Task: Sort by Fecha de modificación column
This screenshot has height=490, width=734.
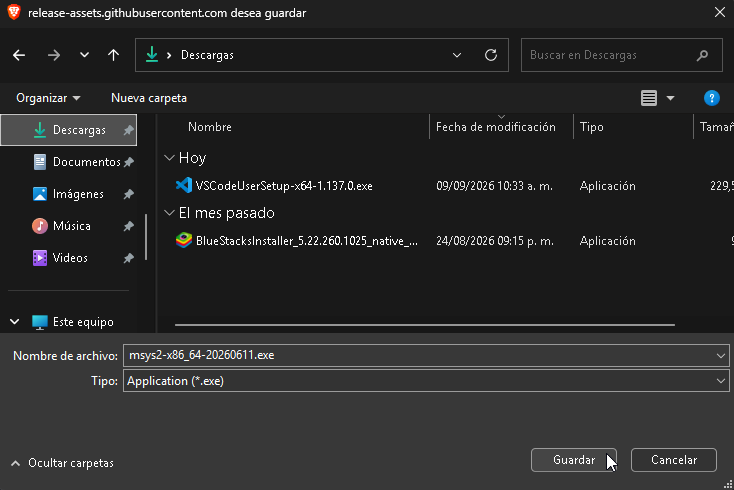Action: point(496,127)
